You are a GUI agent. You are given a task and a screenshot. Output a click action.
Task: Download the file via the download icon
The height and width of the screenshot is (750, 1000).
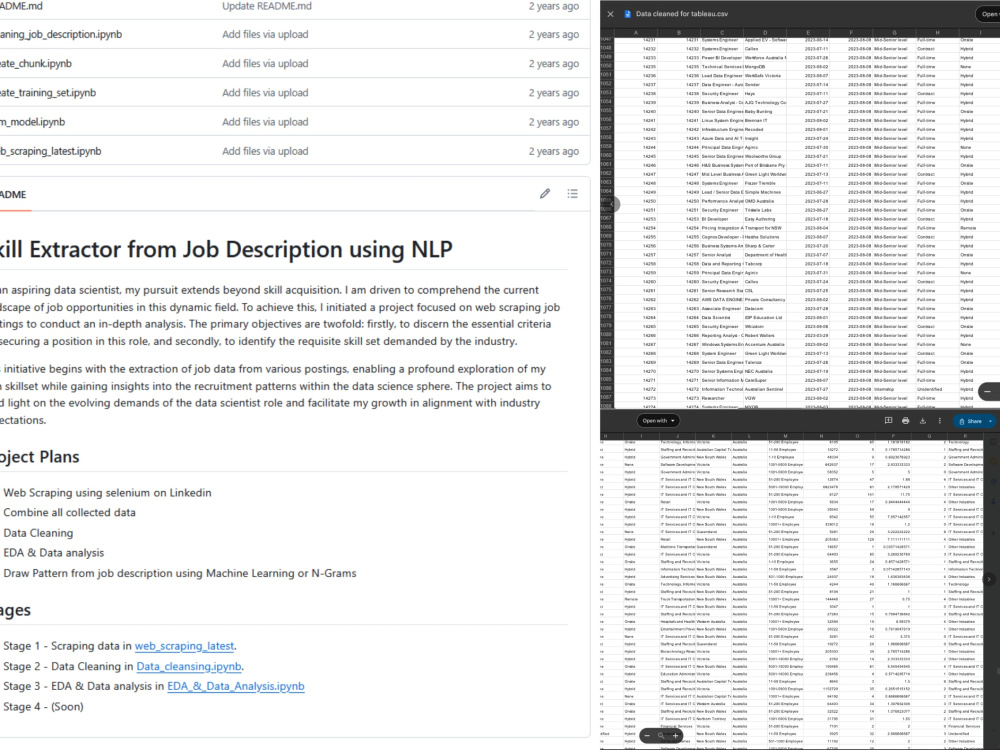922,421
